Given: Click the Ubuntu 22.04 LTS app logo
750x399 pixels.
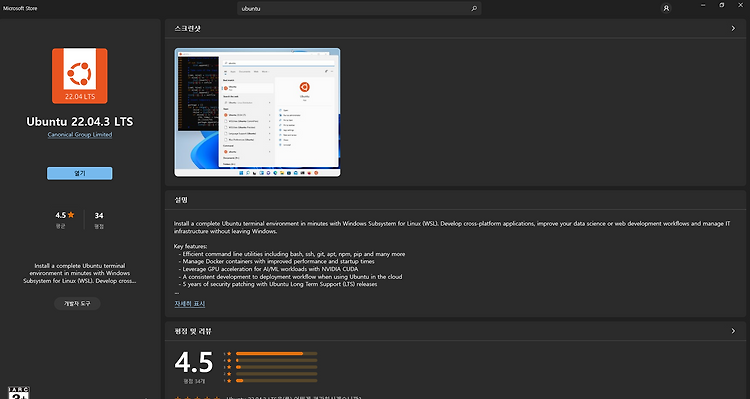Looking at the screenshot, I should pyautogui.click(x=80, y=76).
